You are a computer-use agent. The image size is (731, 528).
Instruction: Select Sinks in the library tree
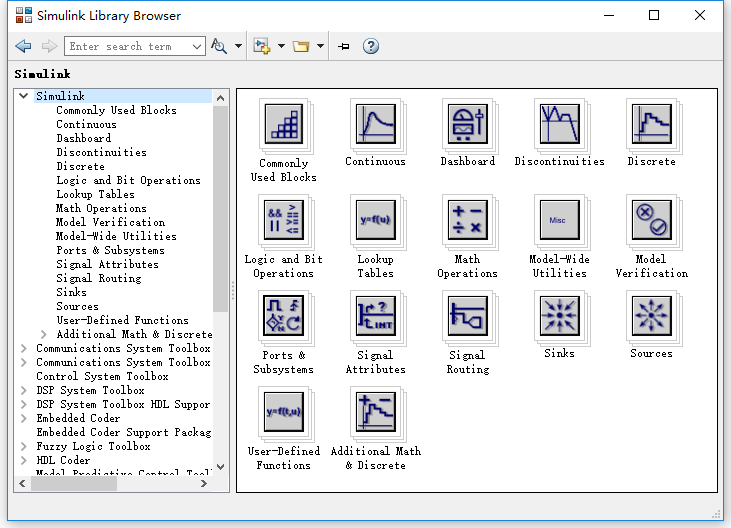pos(71,292)
